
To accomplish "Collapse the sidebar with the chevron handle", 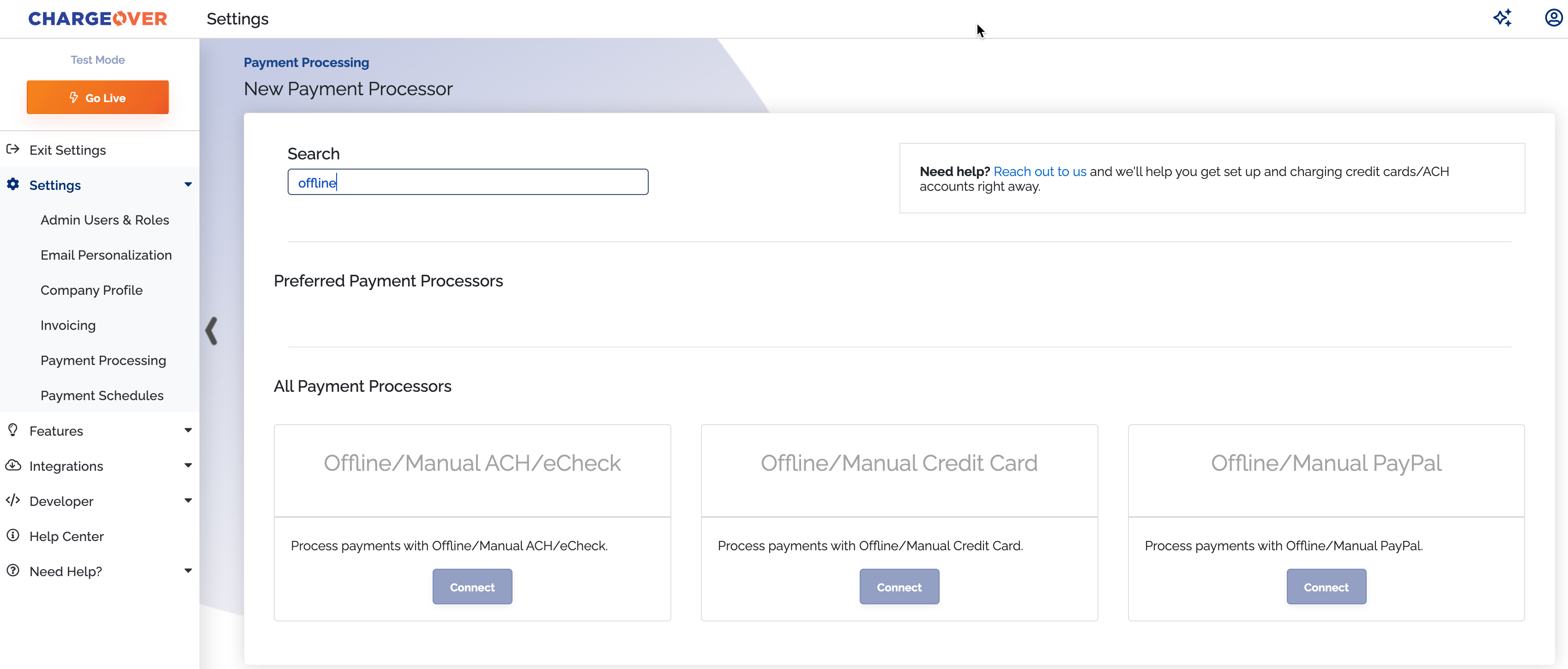I will tap(211, 331).
